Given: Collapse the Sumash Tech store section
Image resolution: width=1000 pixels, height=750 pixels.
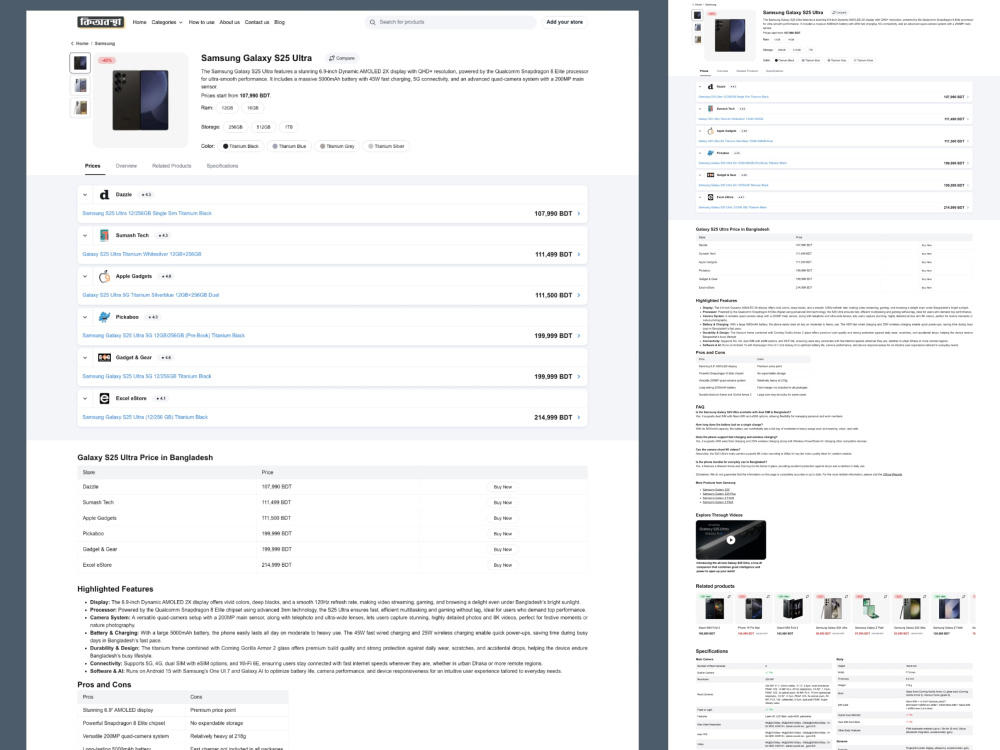Looking at the screenshot, I should tap(85, 235).
